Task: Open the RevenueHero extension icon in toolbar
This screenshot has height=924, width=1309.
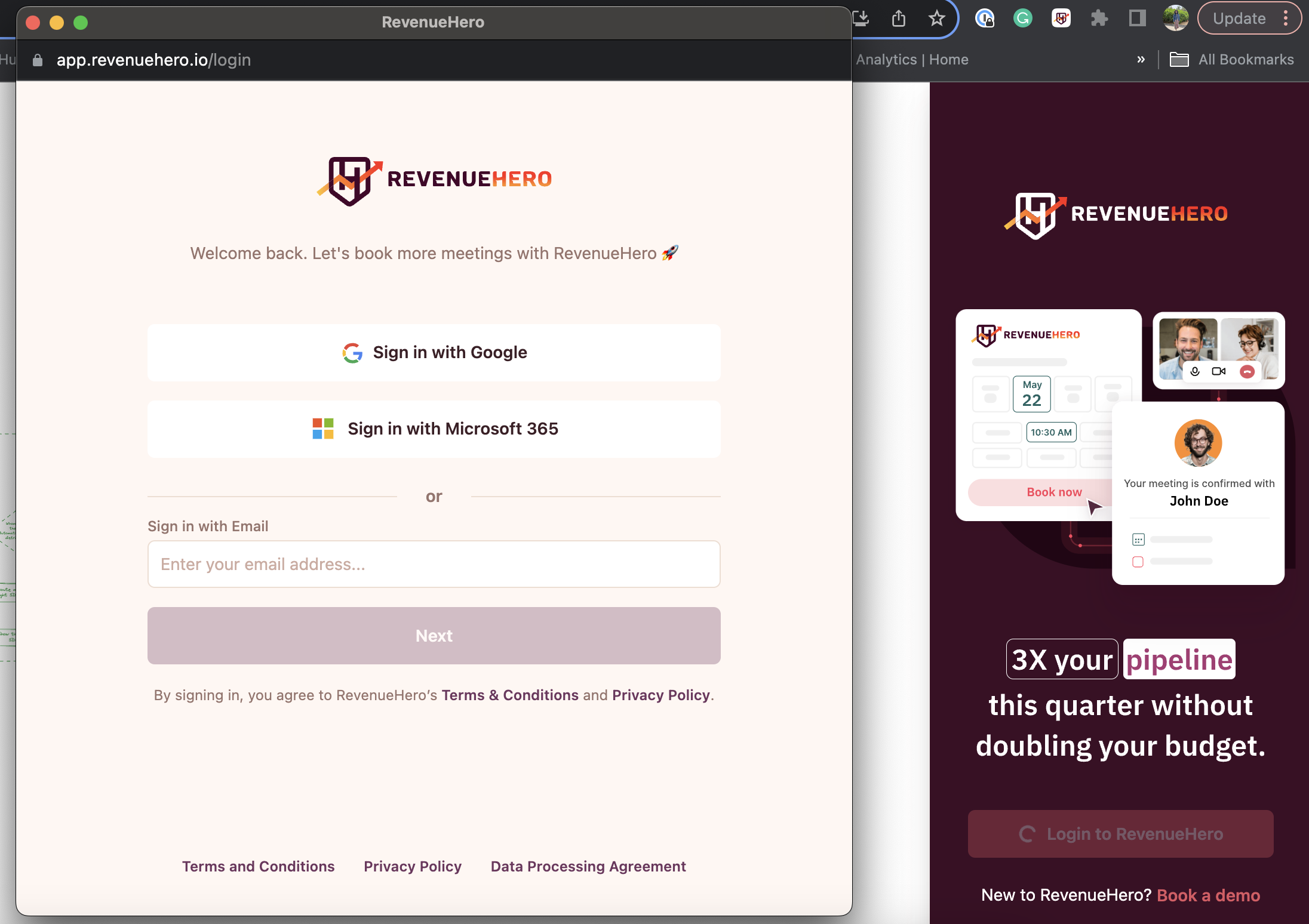Action: 1061,19
